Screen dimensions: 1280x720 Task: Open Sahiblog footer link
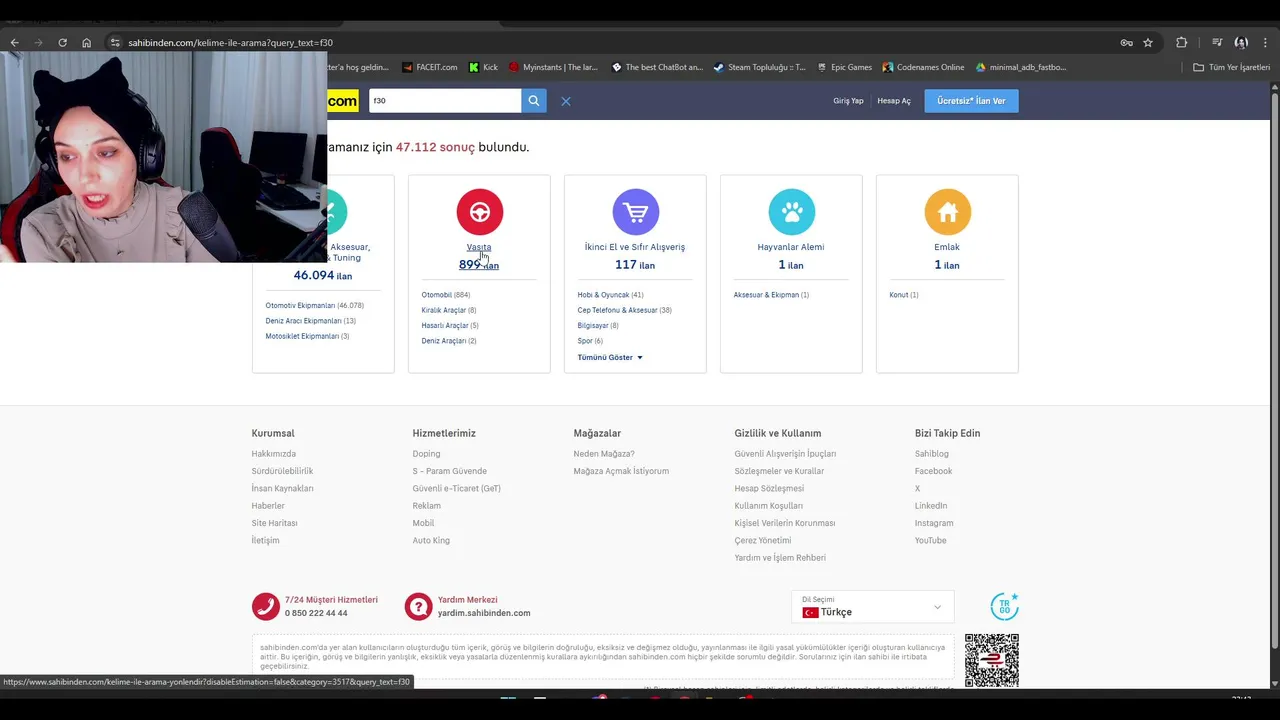point(931,454)
